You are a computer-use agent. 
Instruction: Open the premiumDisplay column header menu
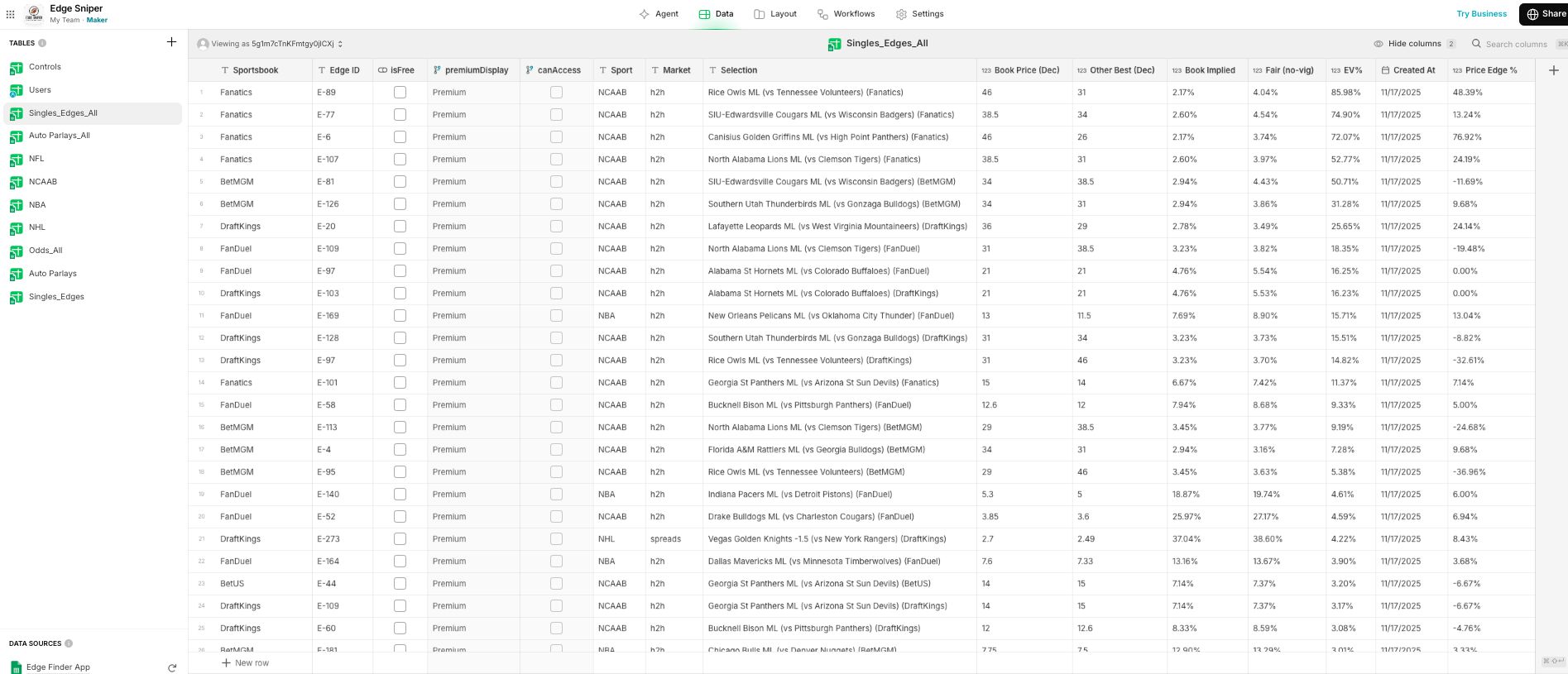(x=473, y=70)
